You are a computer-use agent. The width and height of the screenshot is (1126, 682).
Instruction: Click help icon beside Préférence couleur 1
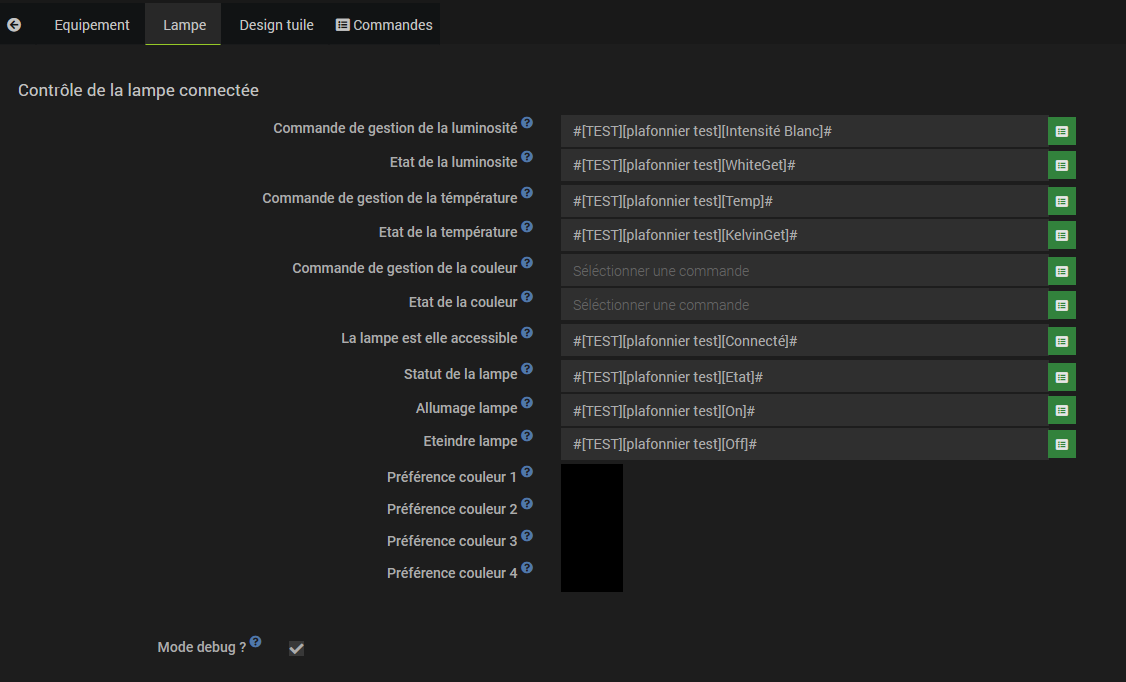pos(527,472)
